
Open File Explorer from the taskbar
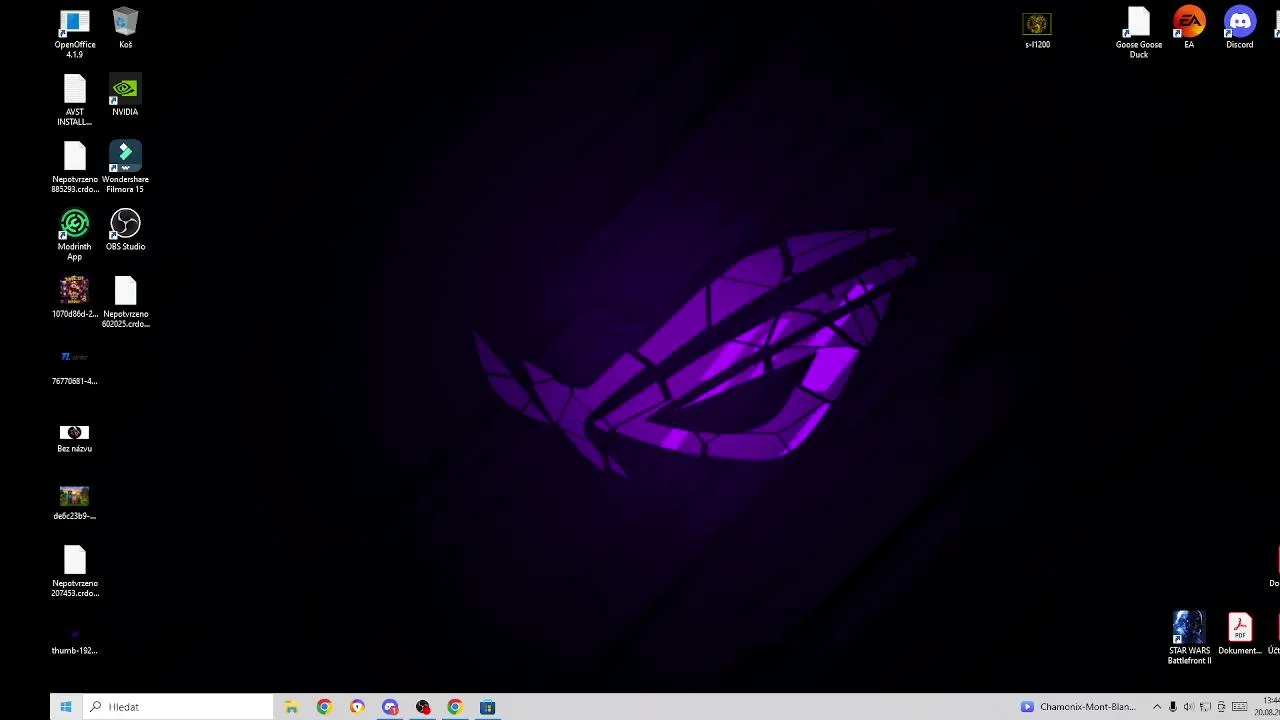291,707
